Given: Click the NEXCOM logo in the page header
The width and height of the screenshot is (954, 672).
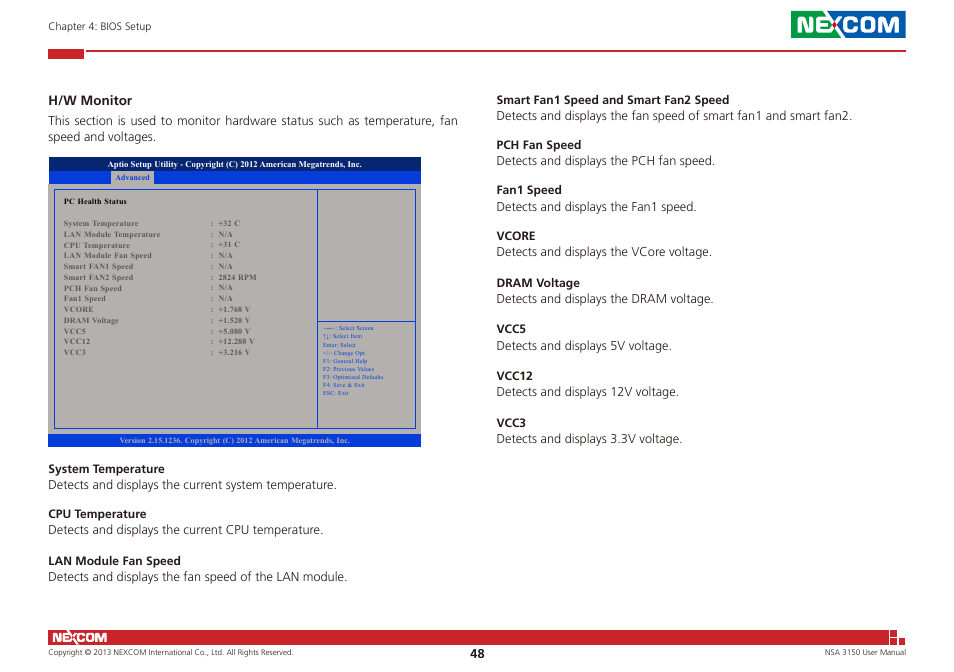Looking at the screenshot, I should tap(848, 24).
